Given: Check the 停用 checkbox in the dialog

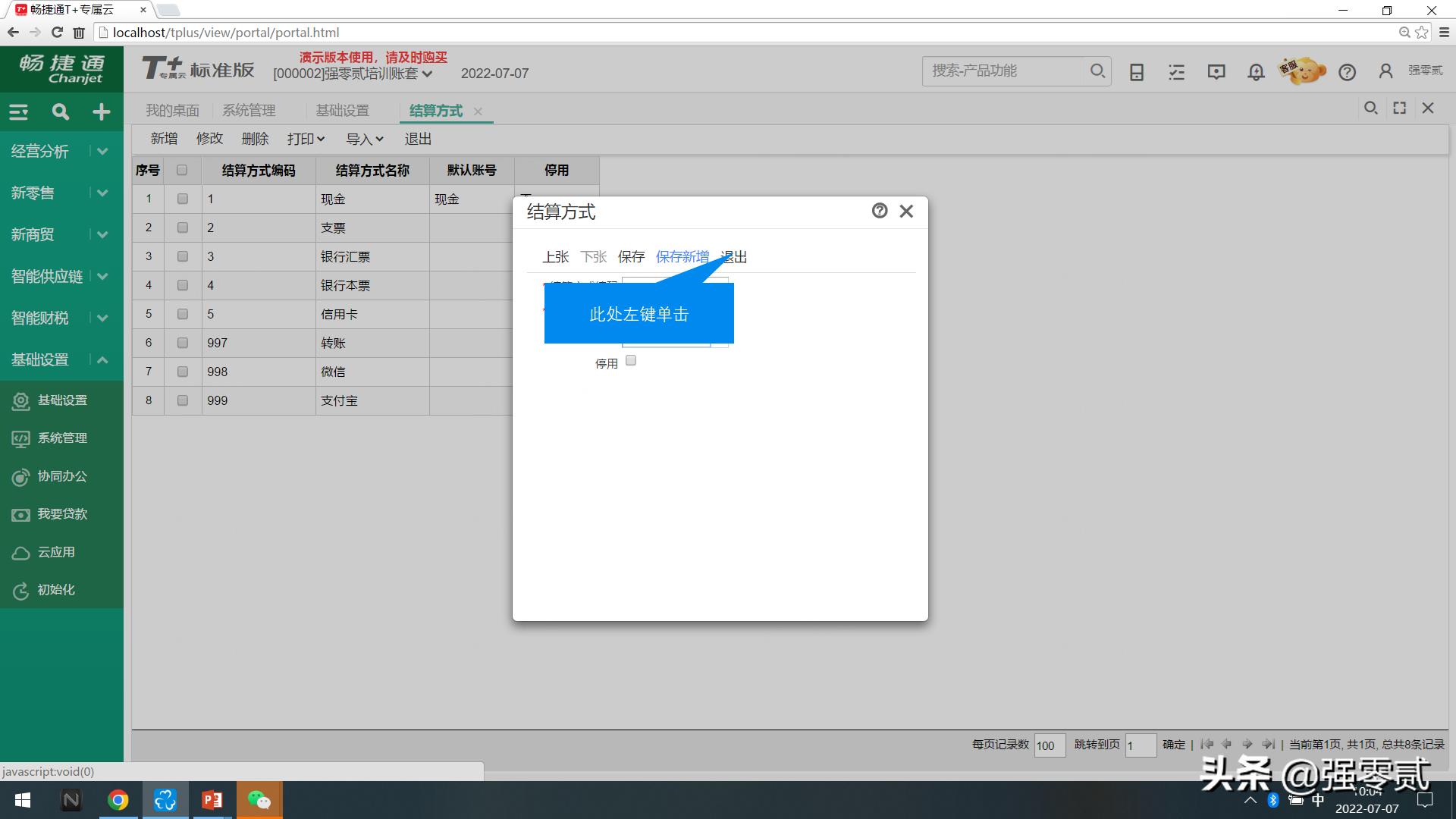Looking at the screenshot, I should click(x=630, y=360).
